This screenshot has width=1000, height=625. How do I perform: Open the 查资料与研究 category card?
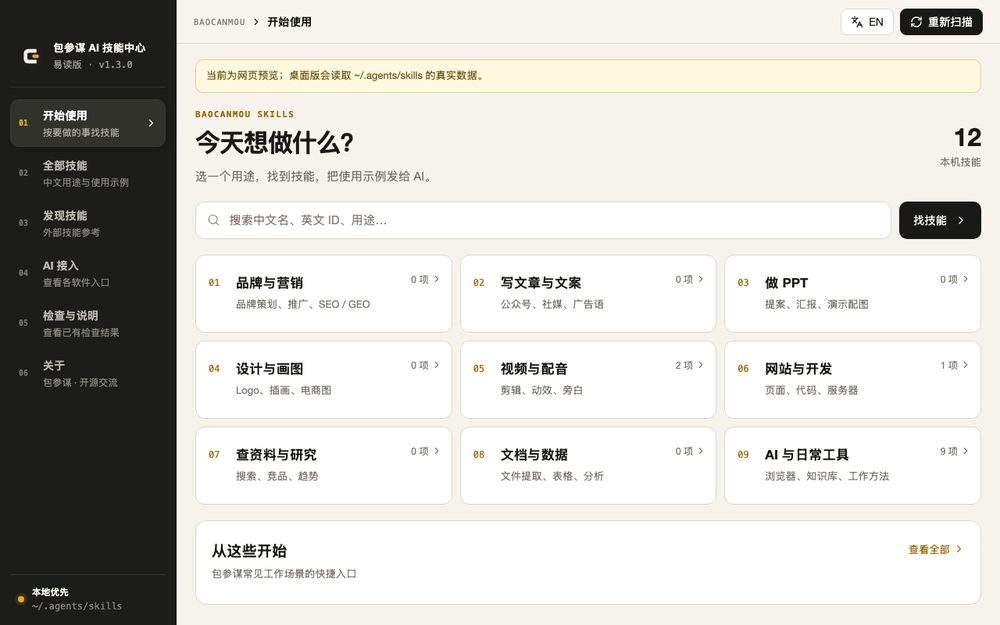[323, 466]
